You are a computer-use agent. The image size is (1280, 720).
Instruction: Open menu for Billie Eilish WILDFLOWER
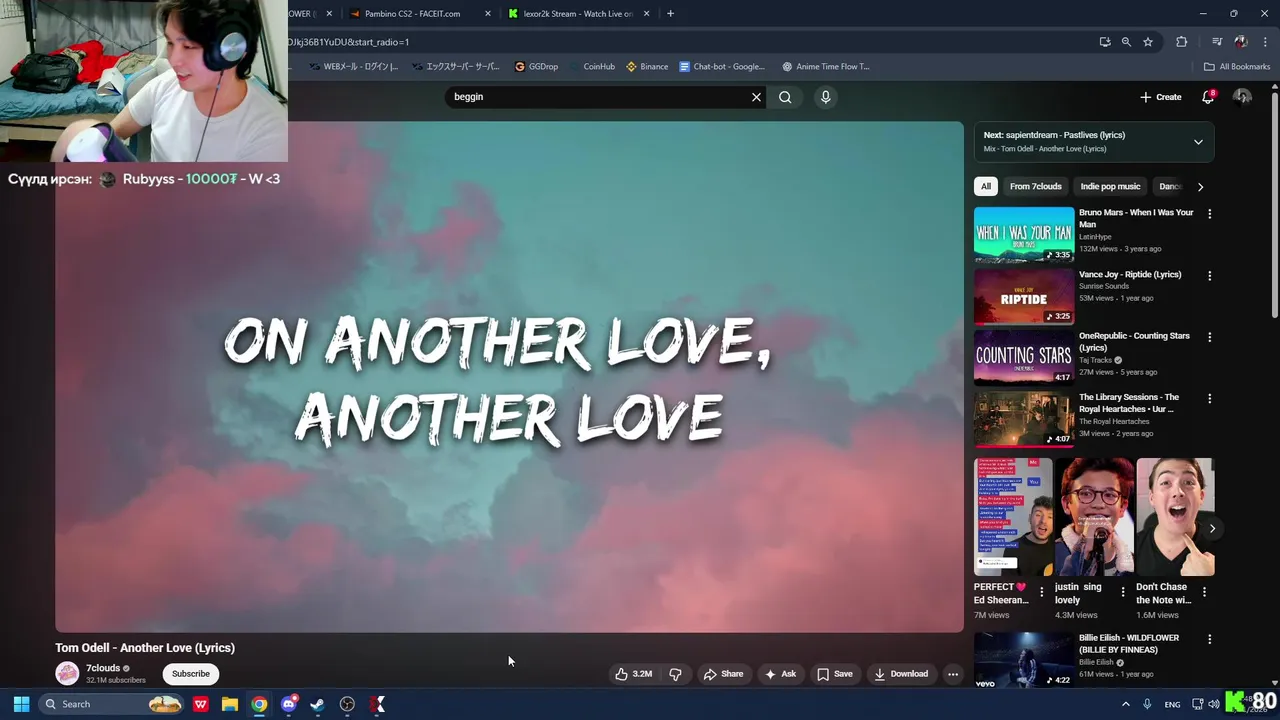[x=1209, y=639]
